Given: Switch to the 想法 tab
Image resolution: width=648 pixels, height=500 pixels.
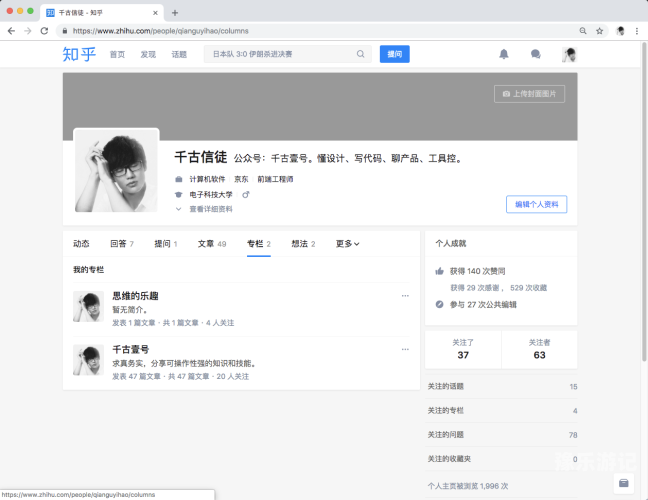Looking at the screenshot, I should 303,244.
